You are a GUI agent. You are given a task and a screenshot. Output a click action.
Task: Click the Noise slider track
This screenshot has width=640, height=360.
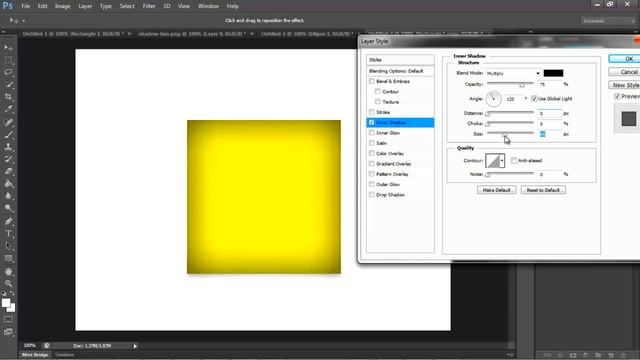(510, 174)
